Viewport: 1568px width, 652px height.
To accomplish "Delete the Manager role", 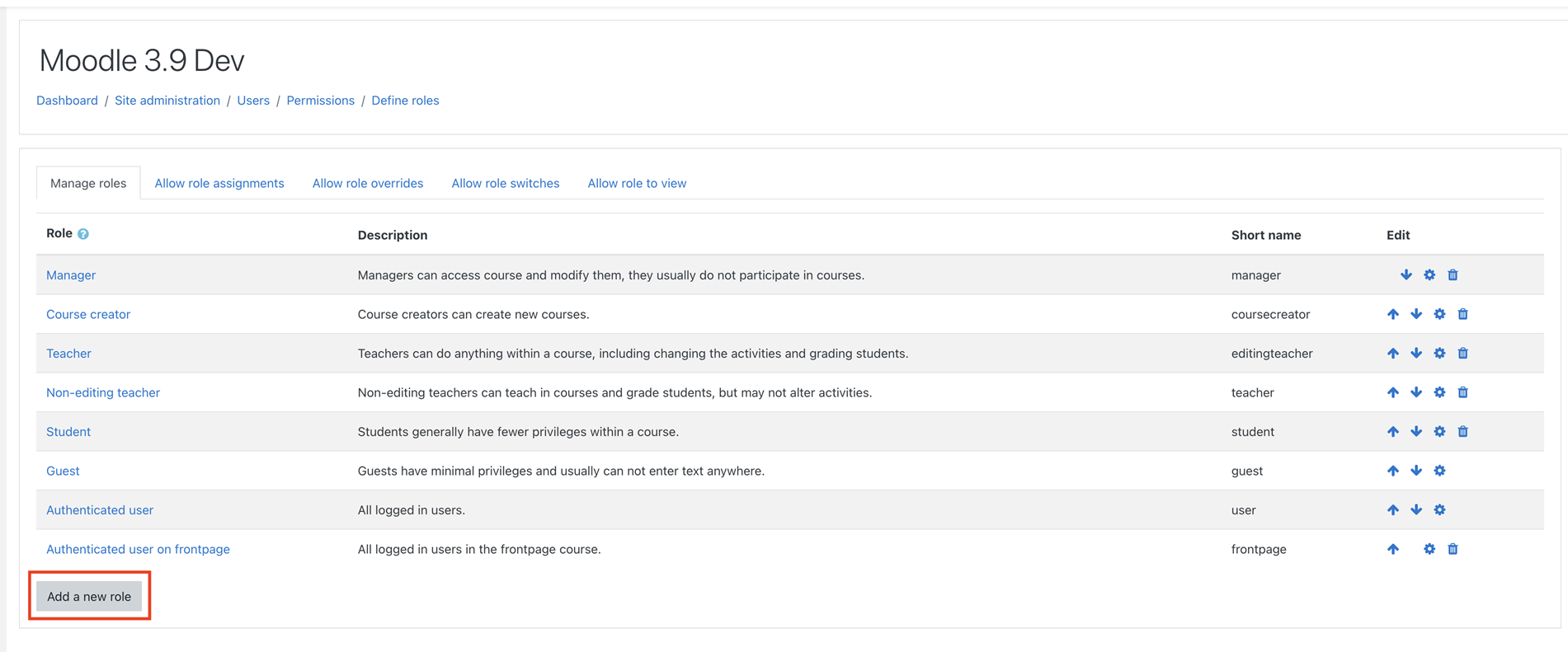I will click(x=1453, y=274).
